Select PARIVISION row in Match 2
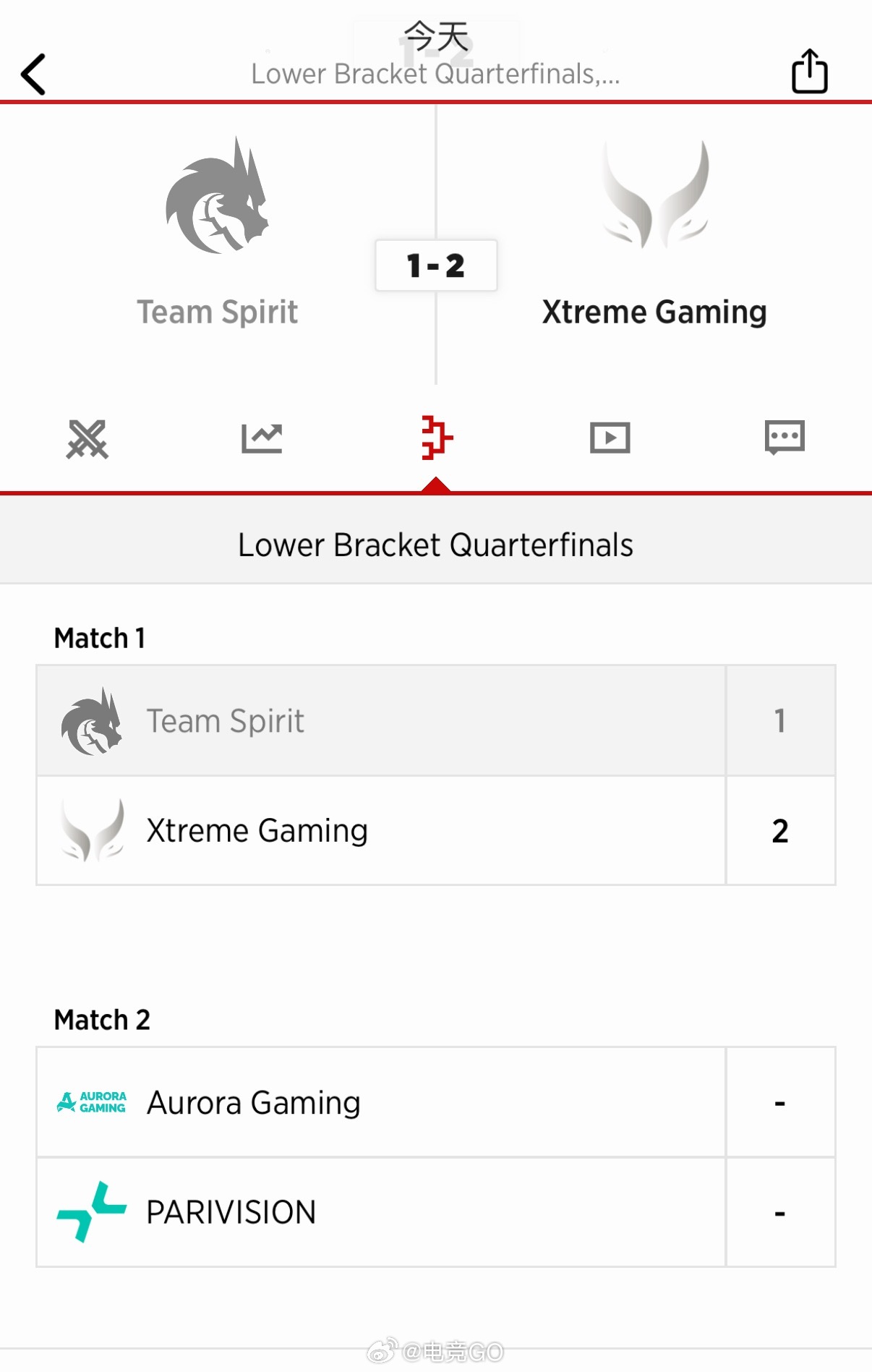Screen dimensions: 872x1372 coord(381,1212)
